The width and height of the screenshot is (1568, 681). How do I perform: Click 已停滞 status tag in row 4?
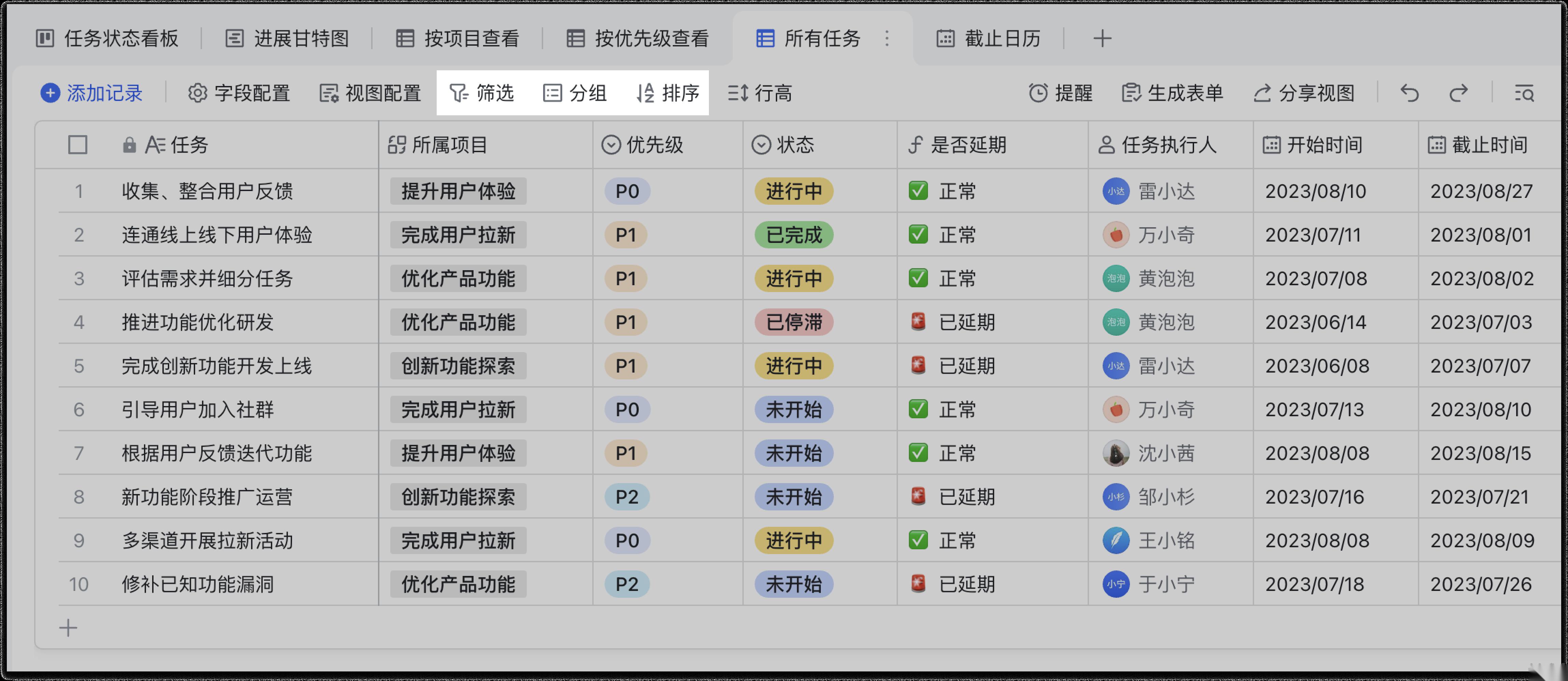tap(794, 322)
